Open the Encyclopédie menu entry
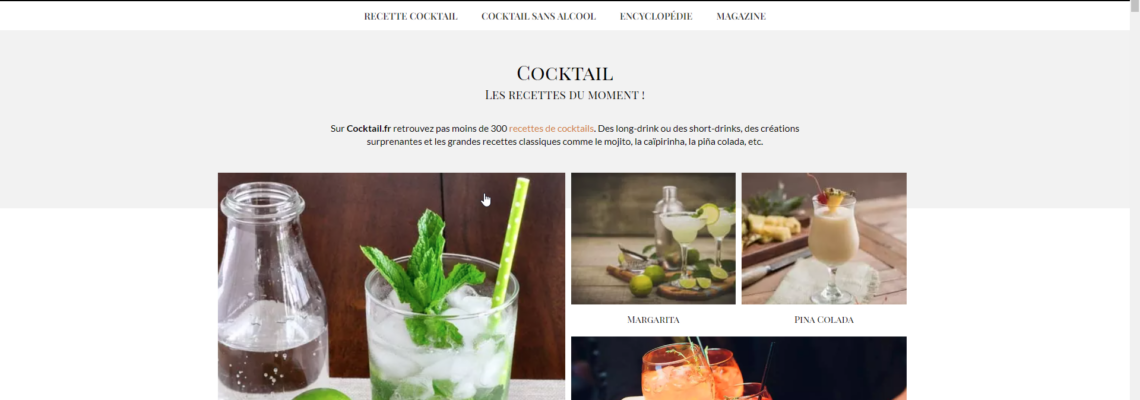 click(x=656, y=16)
